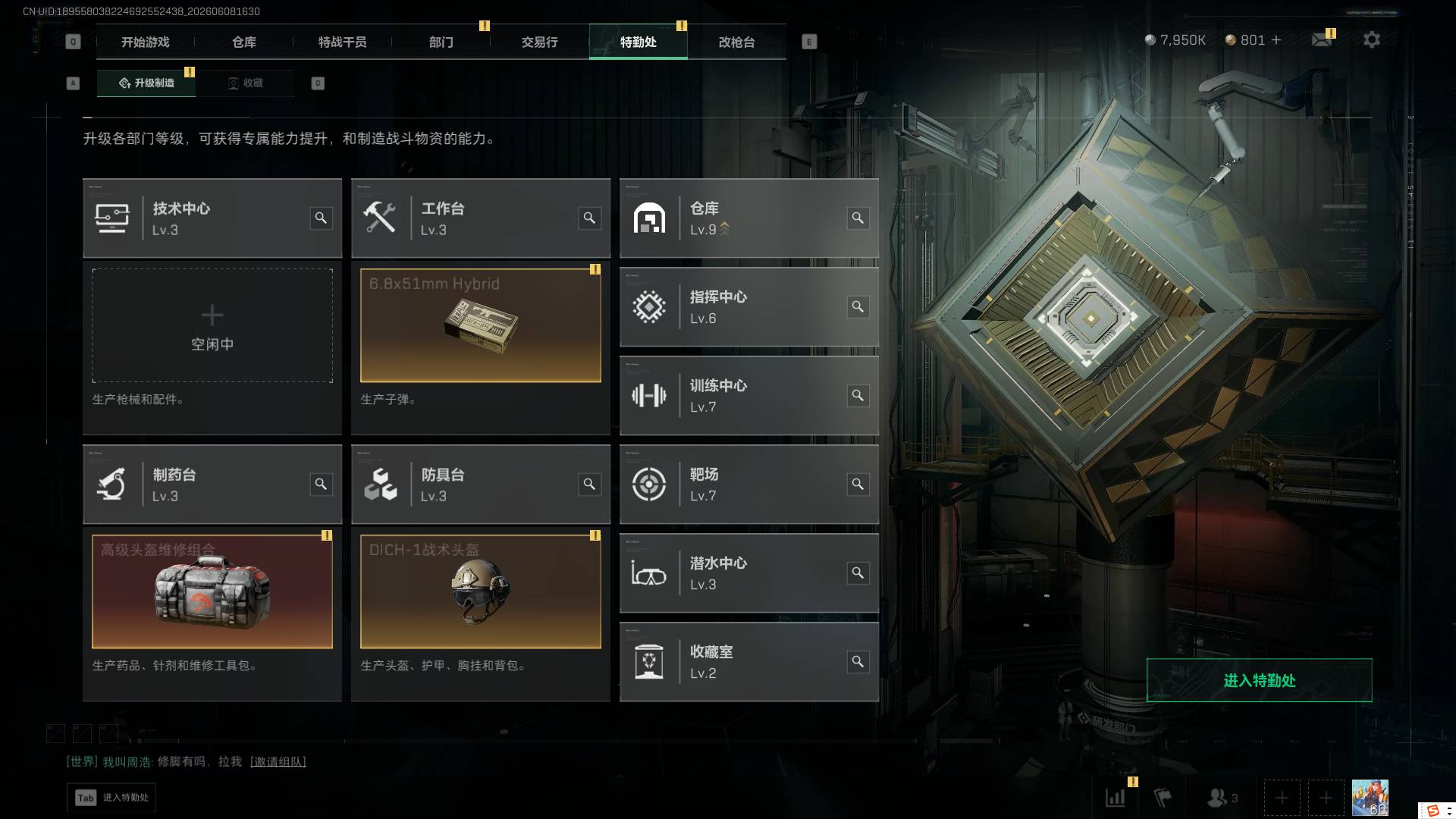The image size is (1456, 819).
Task: Open the DICH-1战术头盔 production card
Action: [481, 591]
